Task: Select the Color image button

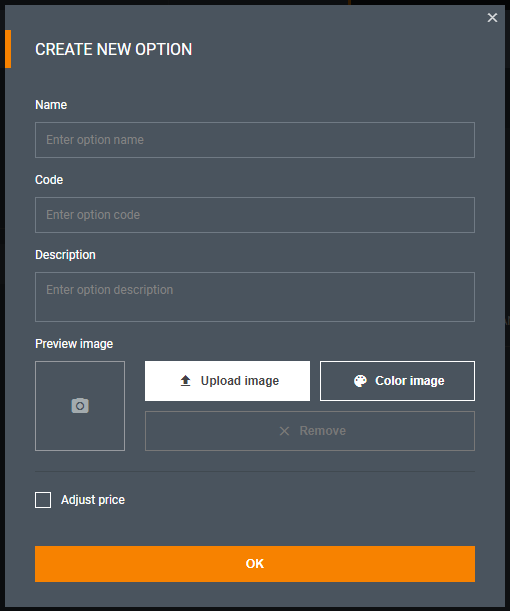Action: click(x=397, y=381)
